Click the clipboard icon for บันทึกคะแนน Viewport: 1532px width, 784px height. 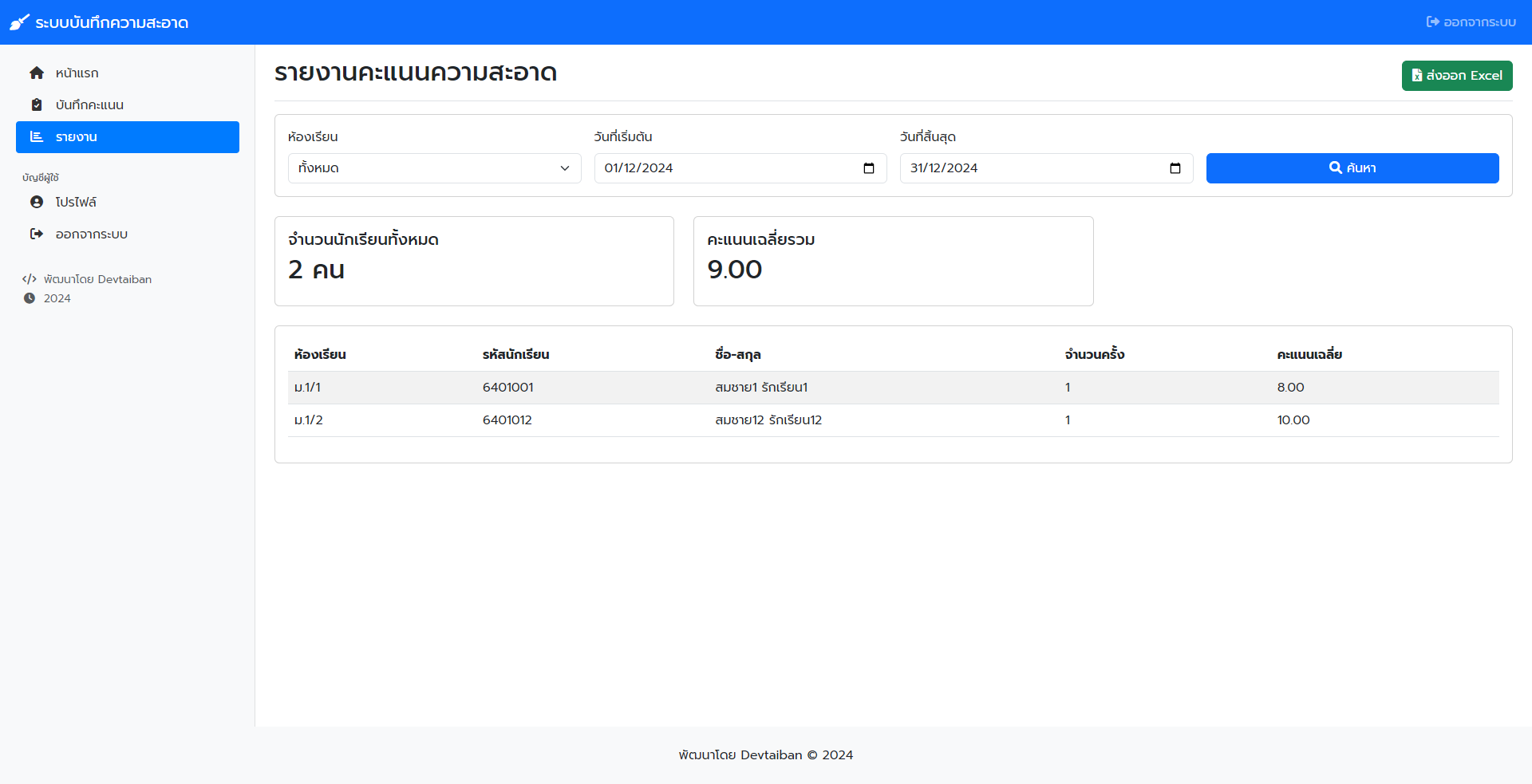coord(37,105)
